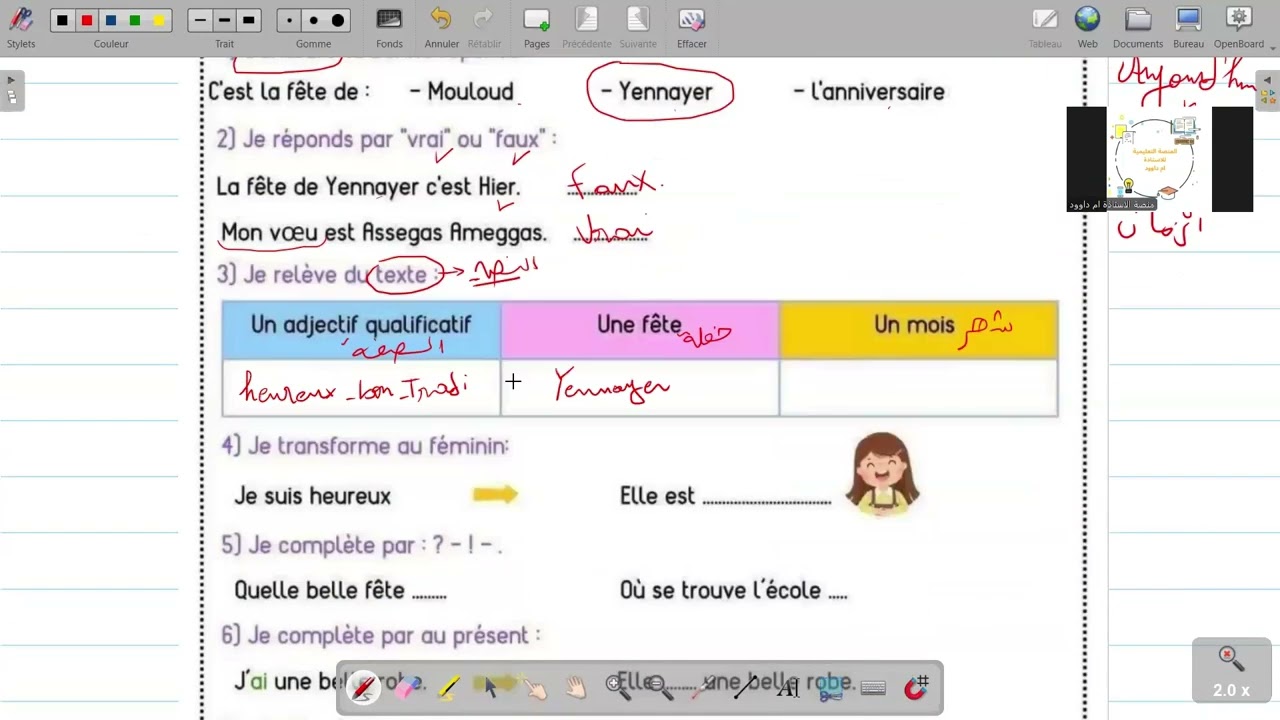Toggle the magnet snap to grid
The image size is (1280, 720).
[x=916, y=688]
